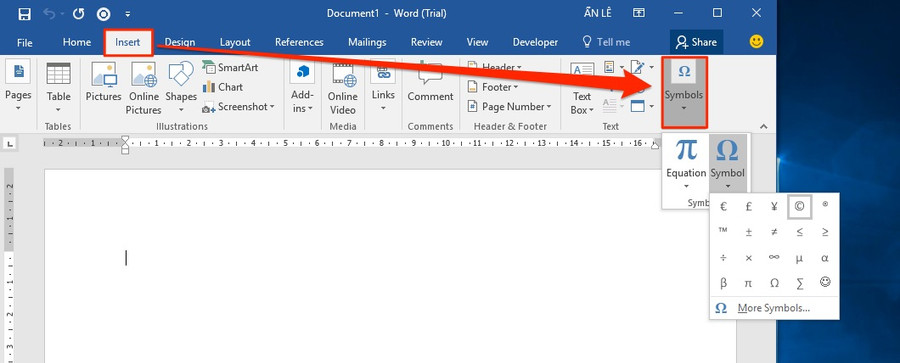Image resolution: width=900 pixels, height=363 pixels.
Task: Click the circle Touch/Mouse mode icon
Action: (x=103, y=13)
